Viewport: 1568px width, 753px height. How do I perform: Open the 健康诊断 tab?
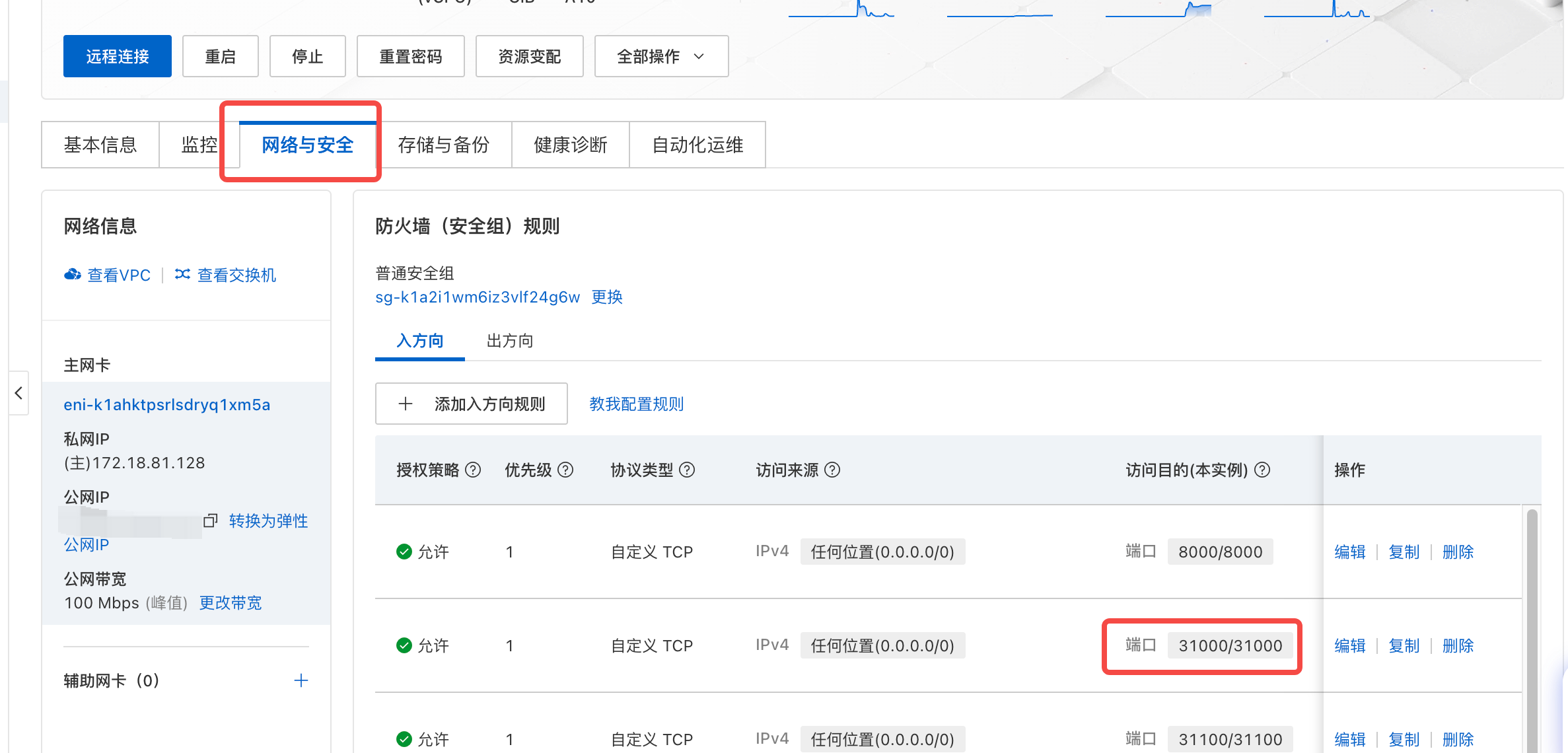point(570,145)
